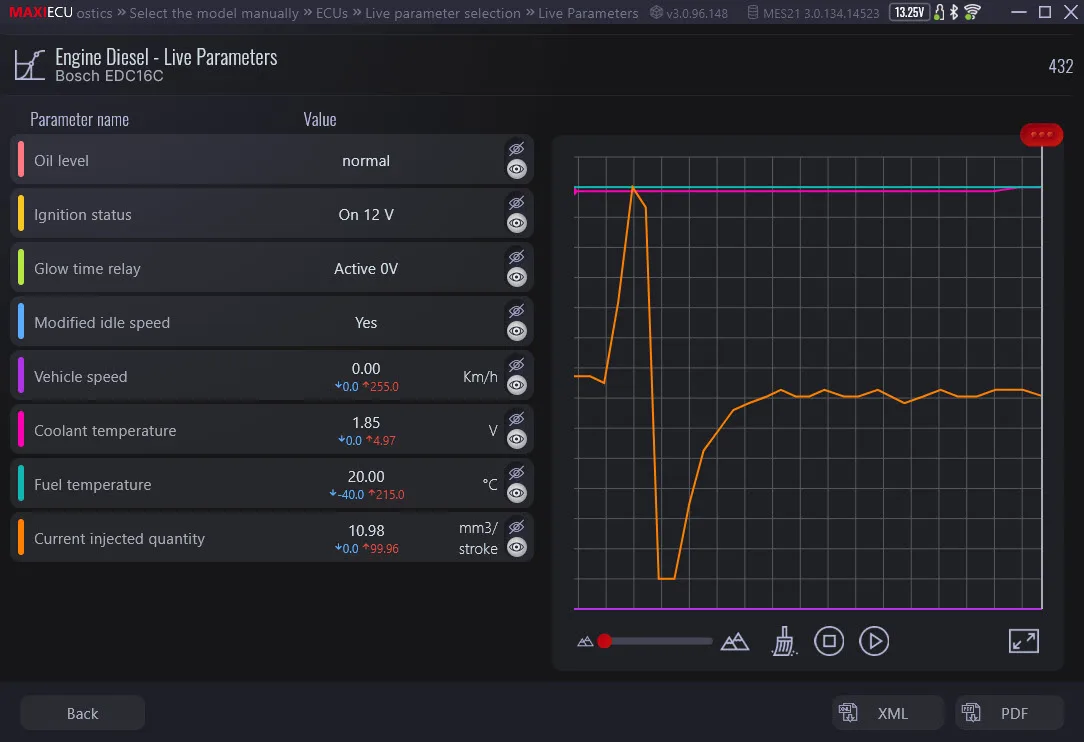The image size is (1084, 742).
Task: Expand the graph to fullscreen
Action: click(1023, 641)
